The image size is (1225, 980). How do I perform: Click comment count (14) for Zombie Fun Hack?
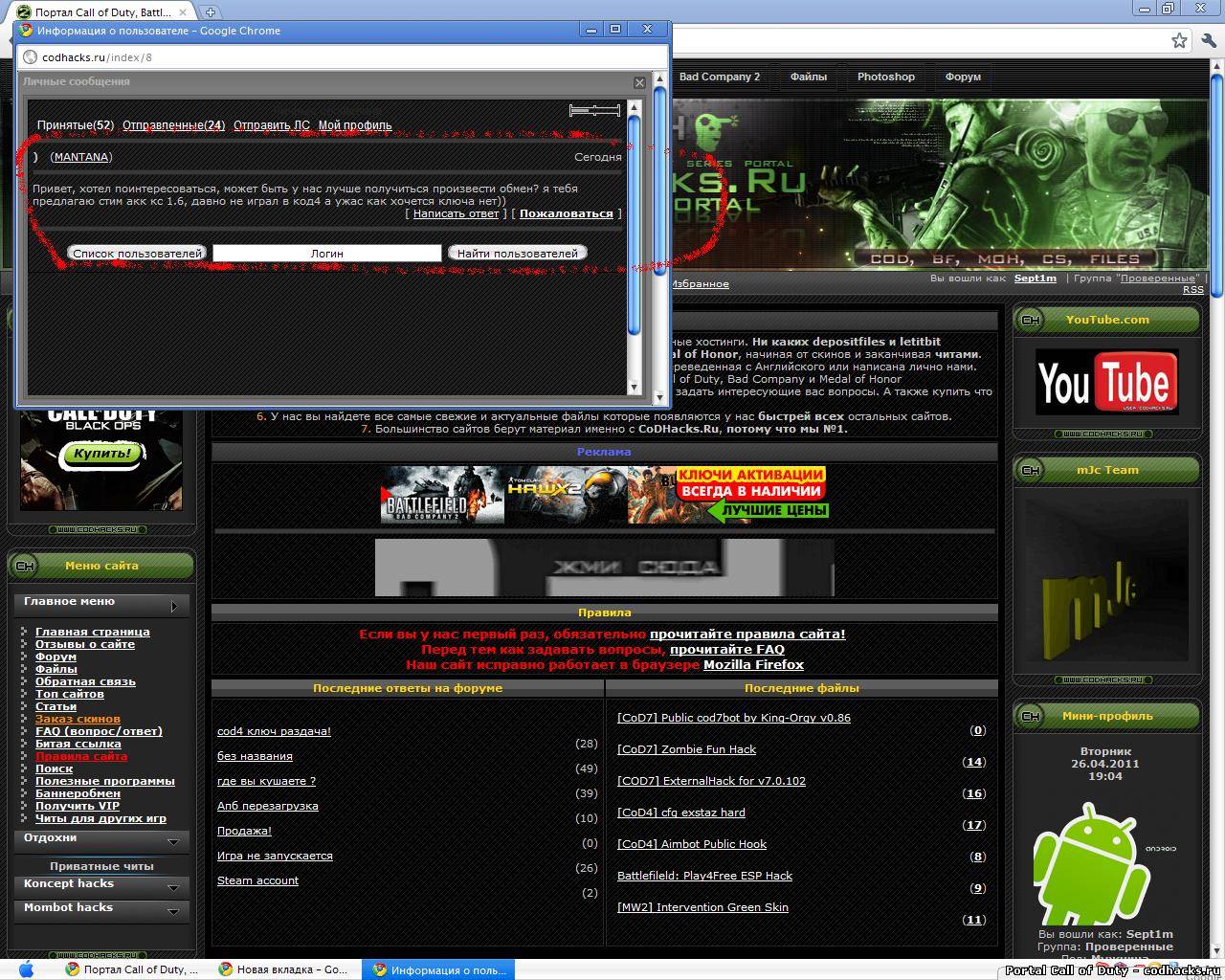(x=974, y=762)
